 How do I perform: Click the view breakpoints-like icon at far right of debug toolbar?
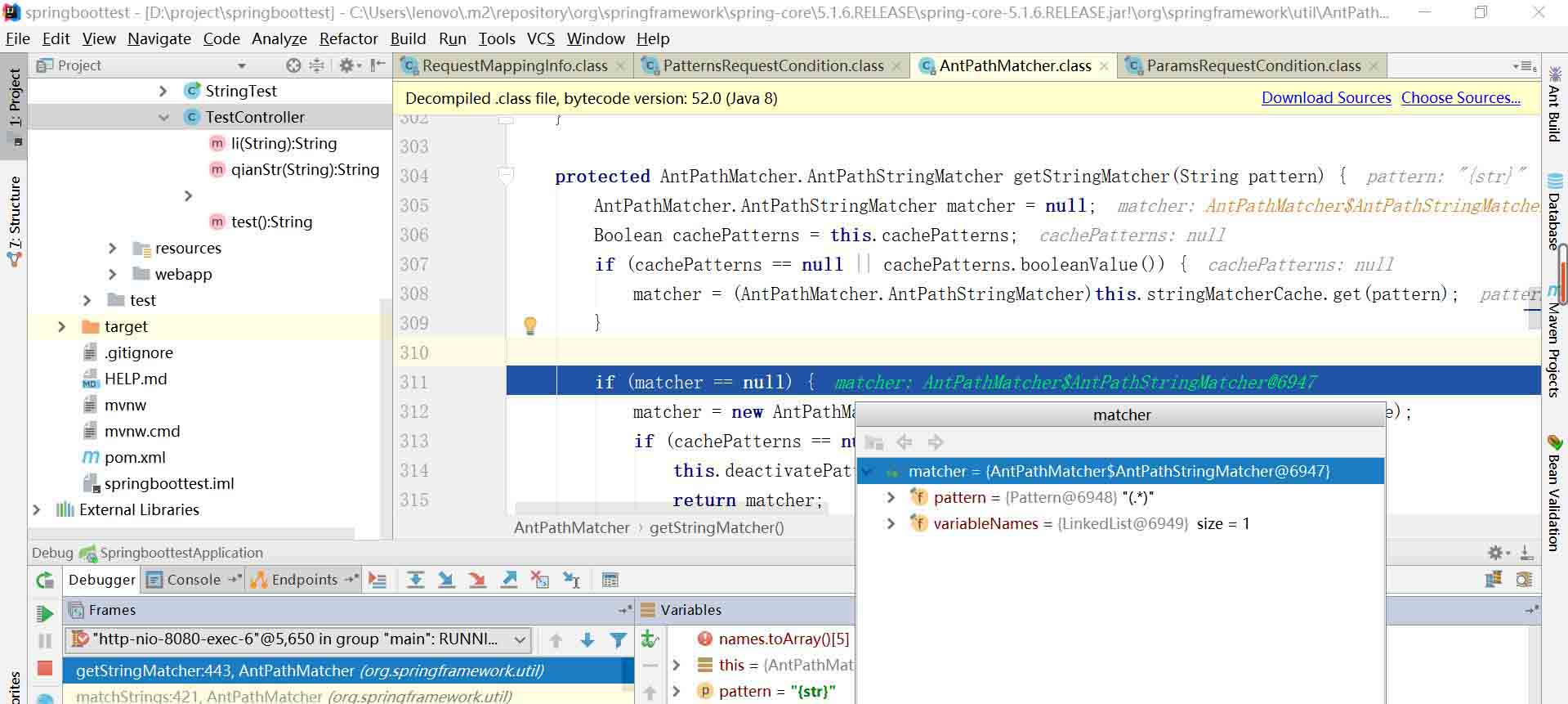coord(1524,580)
